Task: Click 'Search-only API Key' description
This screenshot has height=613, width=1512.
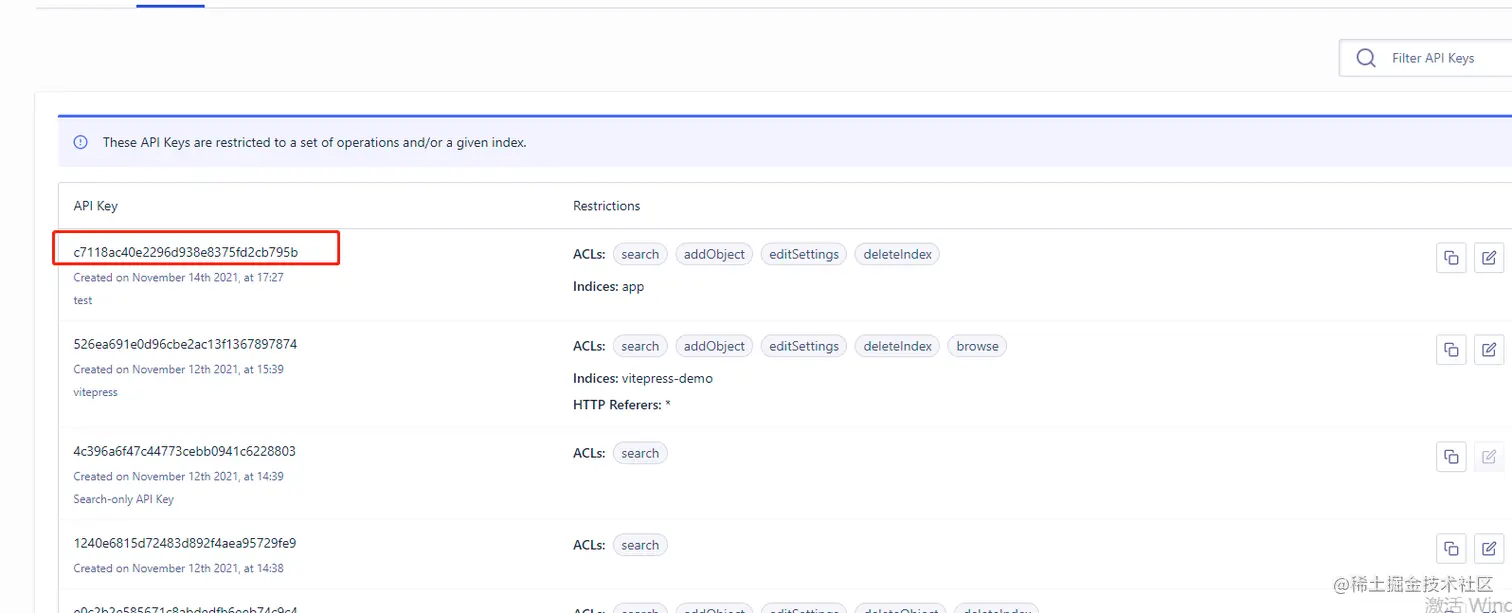Action: pos(123,500)
